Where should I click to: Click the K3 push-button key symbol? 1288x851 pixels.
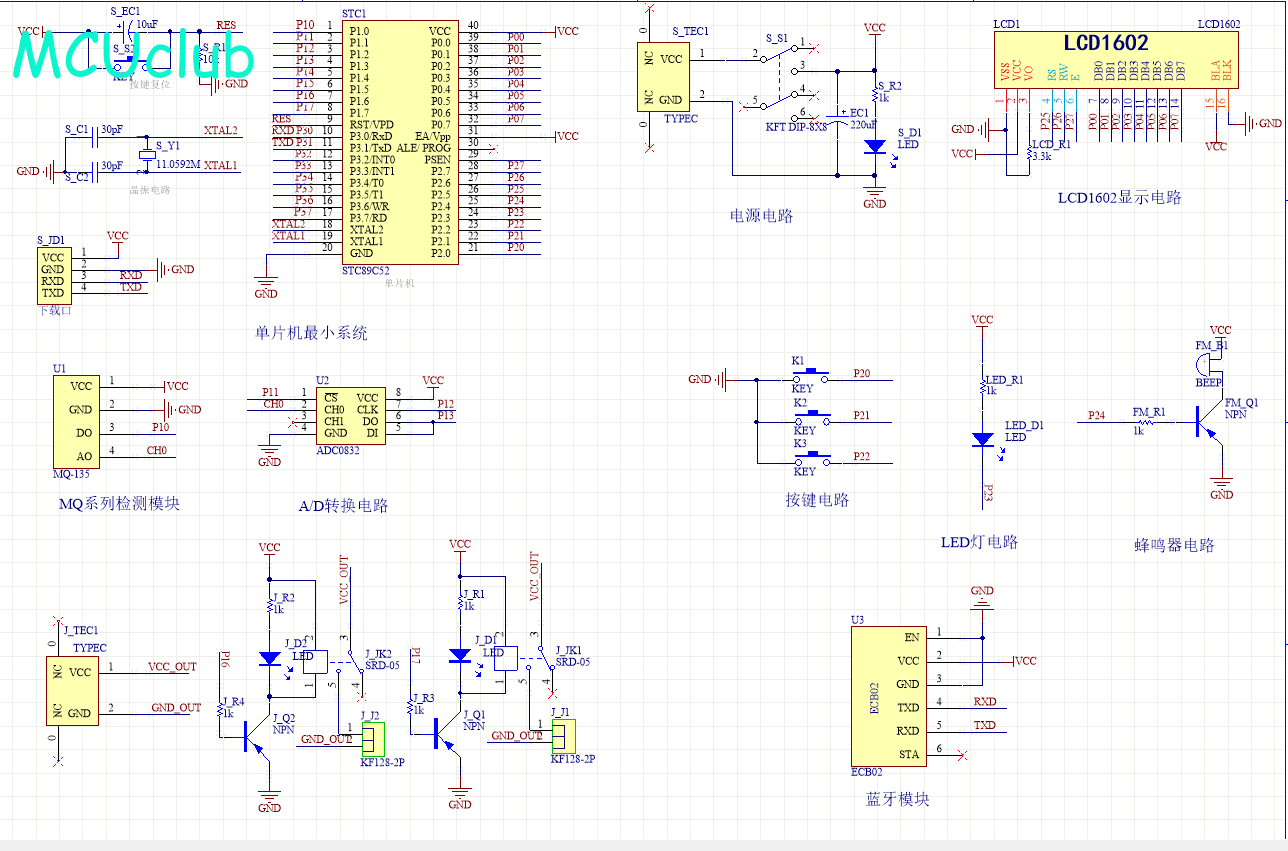point(811,460)
